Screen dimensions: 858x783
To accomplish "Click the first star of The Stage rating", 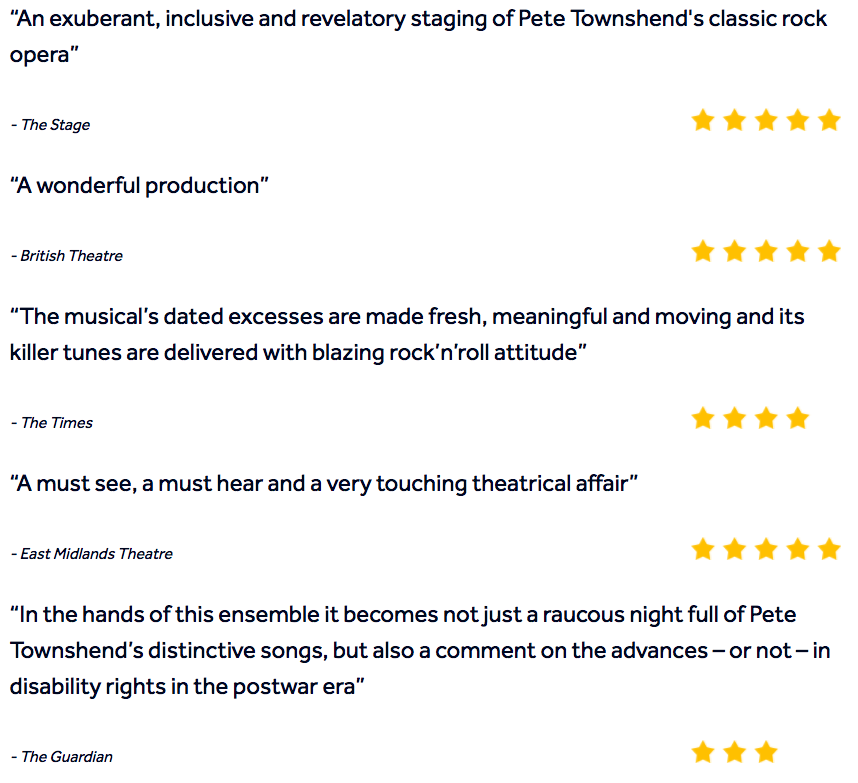I will click(703, 120).
